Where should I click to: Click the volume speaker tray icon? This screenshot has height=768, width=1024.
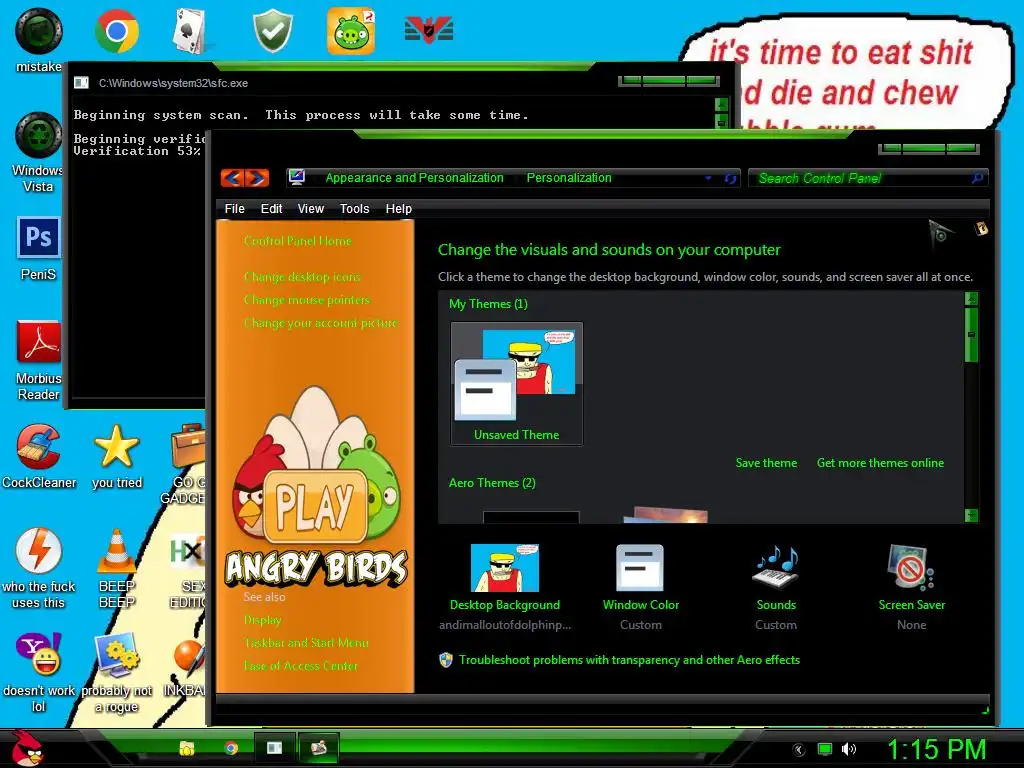[x=849, y=749]
